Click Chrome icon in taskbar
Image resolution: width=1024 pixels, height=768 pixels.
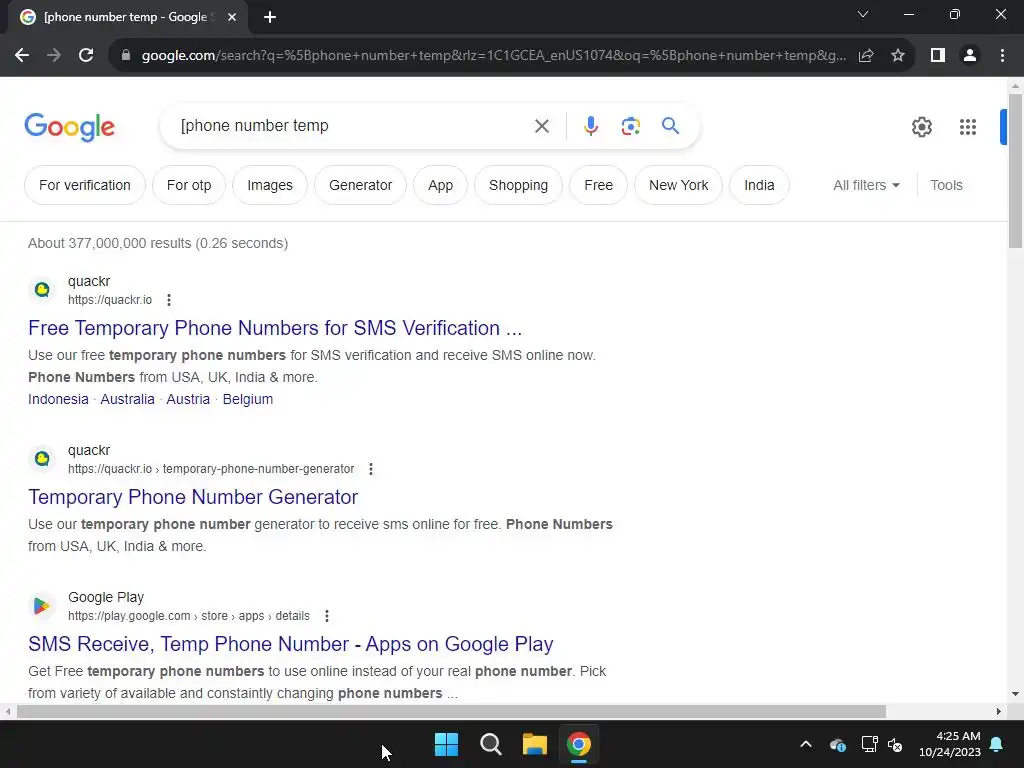579,744
